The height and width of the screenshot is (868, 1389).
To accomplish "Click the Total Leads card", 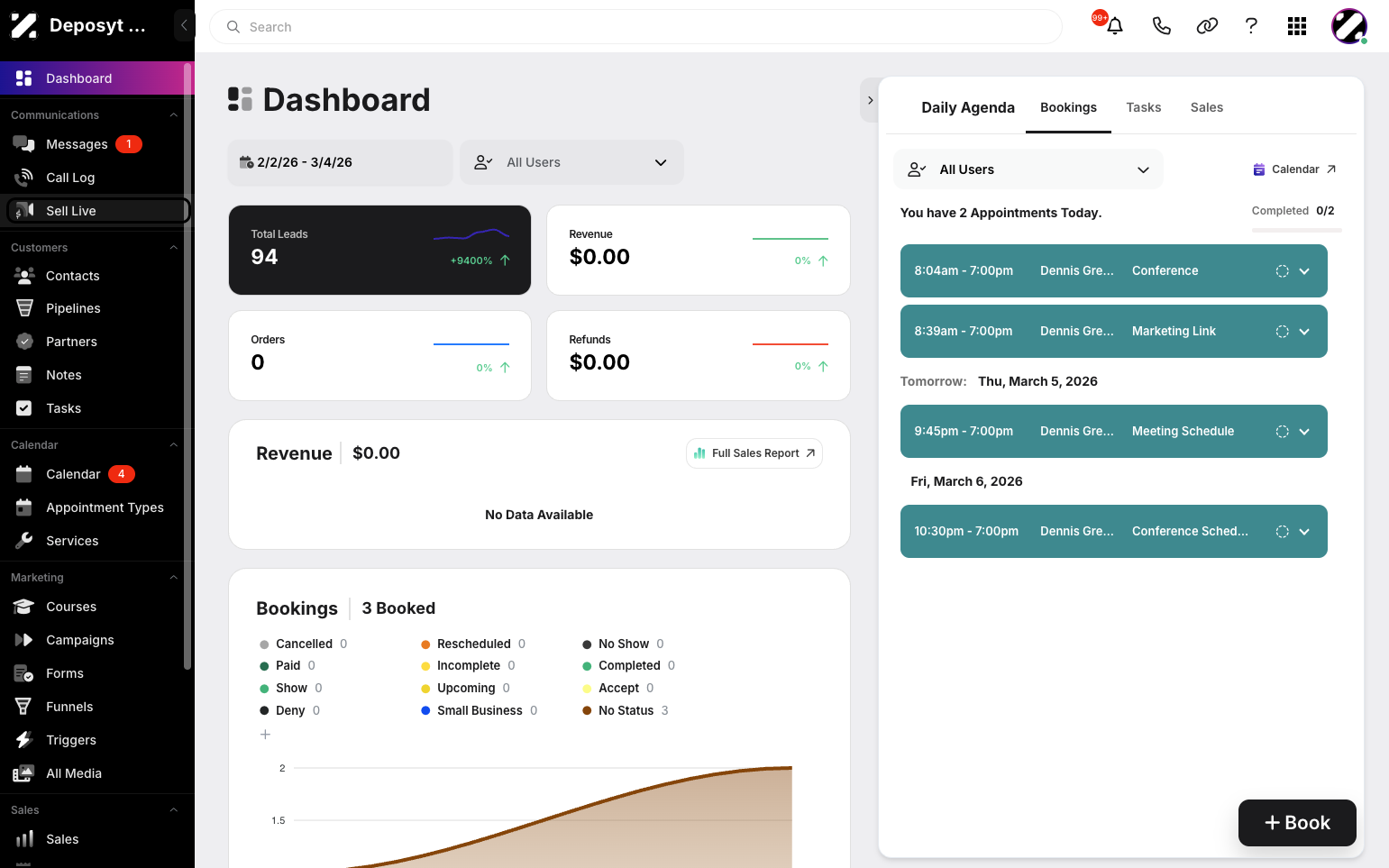I will pos(379,250).
